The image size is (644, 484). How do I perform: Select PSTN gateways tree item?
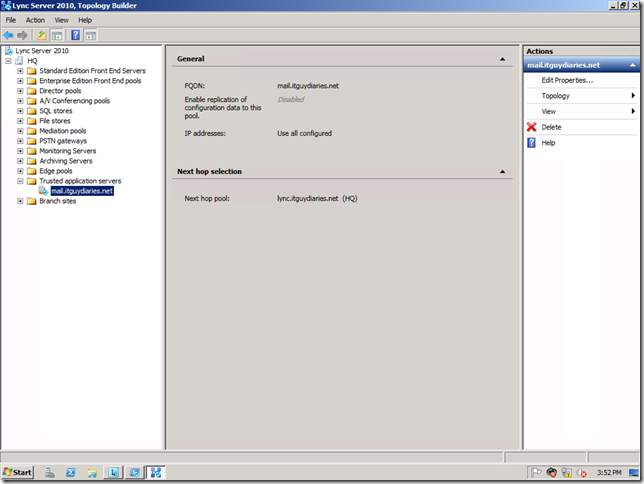(63, 141)
